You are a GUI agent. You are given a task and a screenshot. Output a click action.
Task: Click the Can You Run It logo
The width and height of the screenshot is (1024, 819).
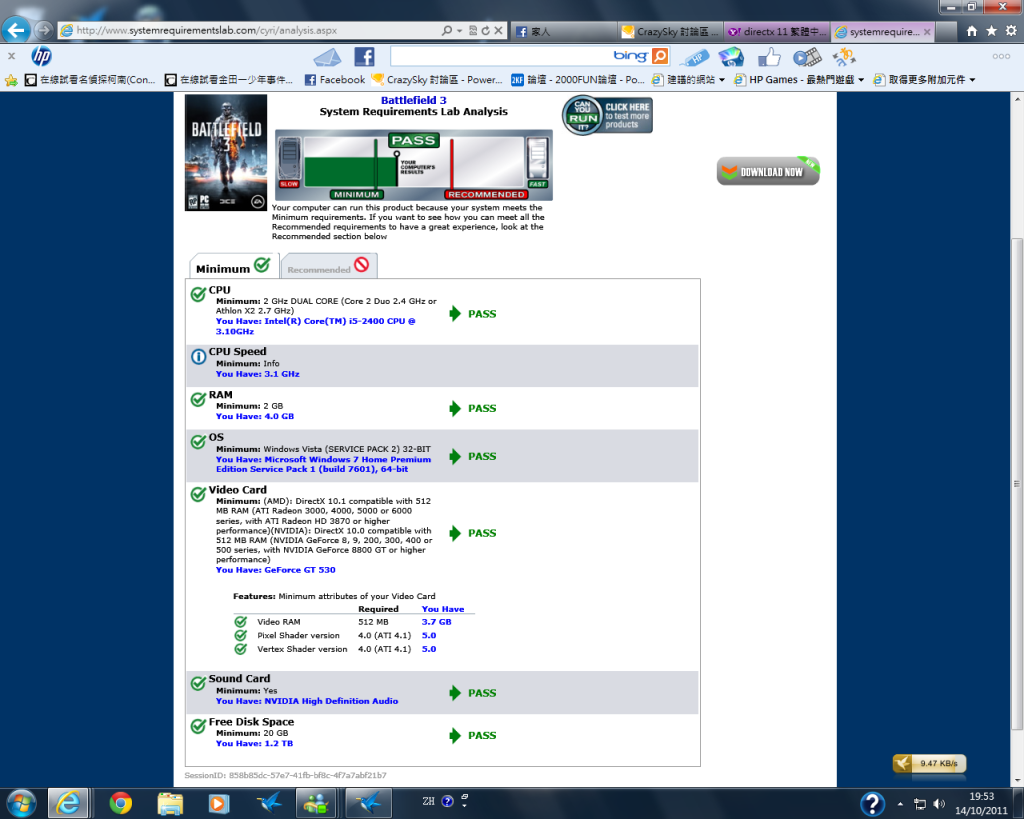tap(607, 115)
